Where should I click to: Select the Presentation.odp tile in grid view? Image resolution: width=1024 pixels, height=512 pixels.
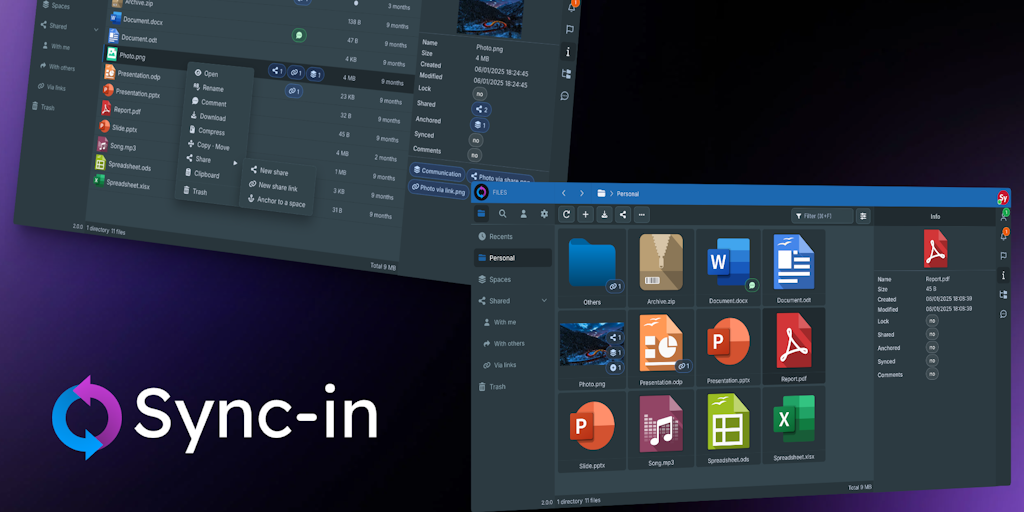point(661,349)
